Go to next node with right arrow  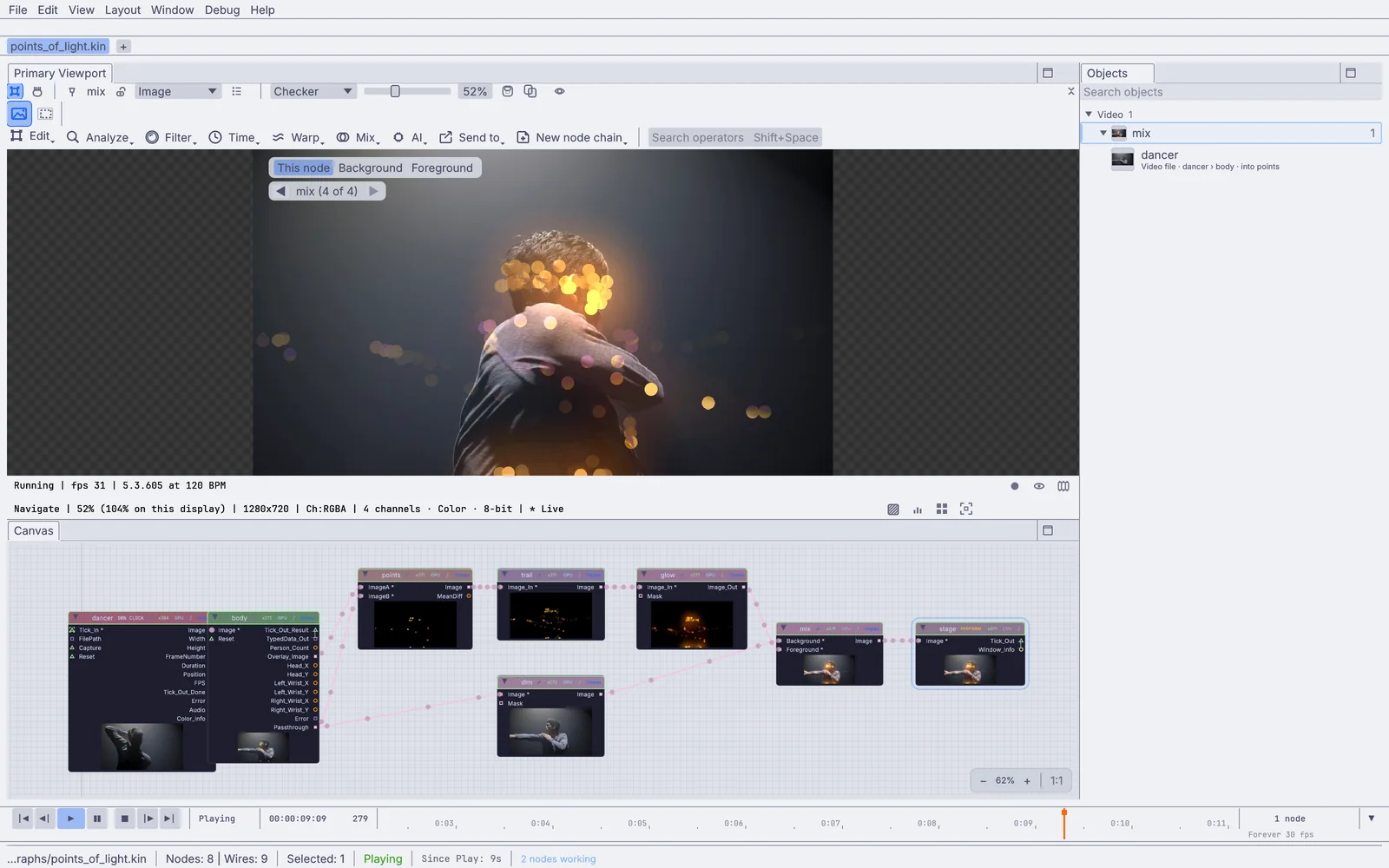(373, 191)
